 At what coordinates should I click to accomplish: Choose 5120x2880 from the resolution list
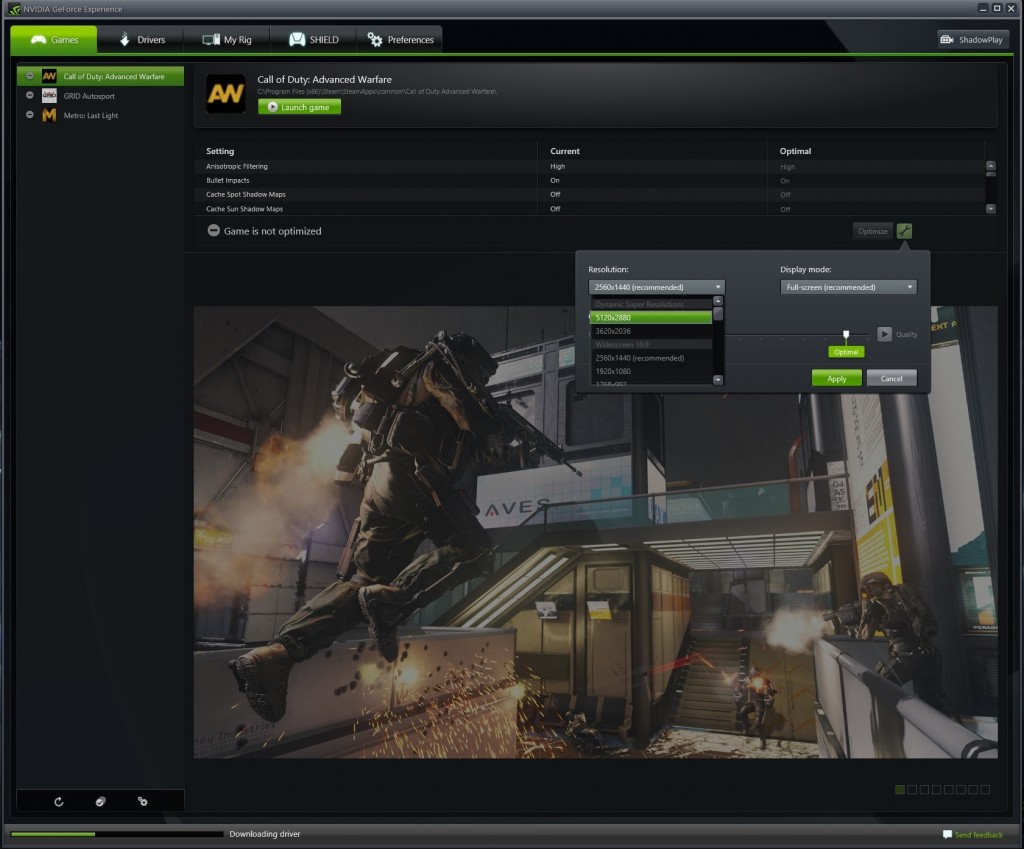651,317
